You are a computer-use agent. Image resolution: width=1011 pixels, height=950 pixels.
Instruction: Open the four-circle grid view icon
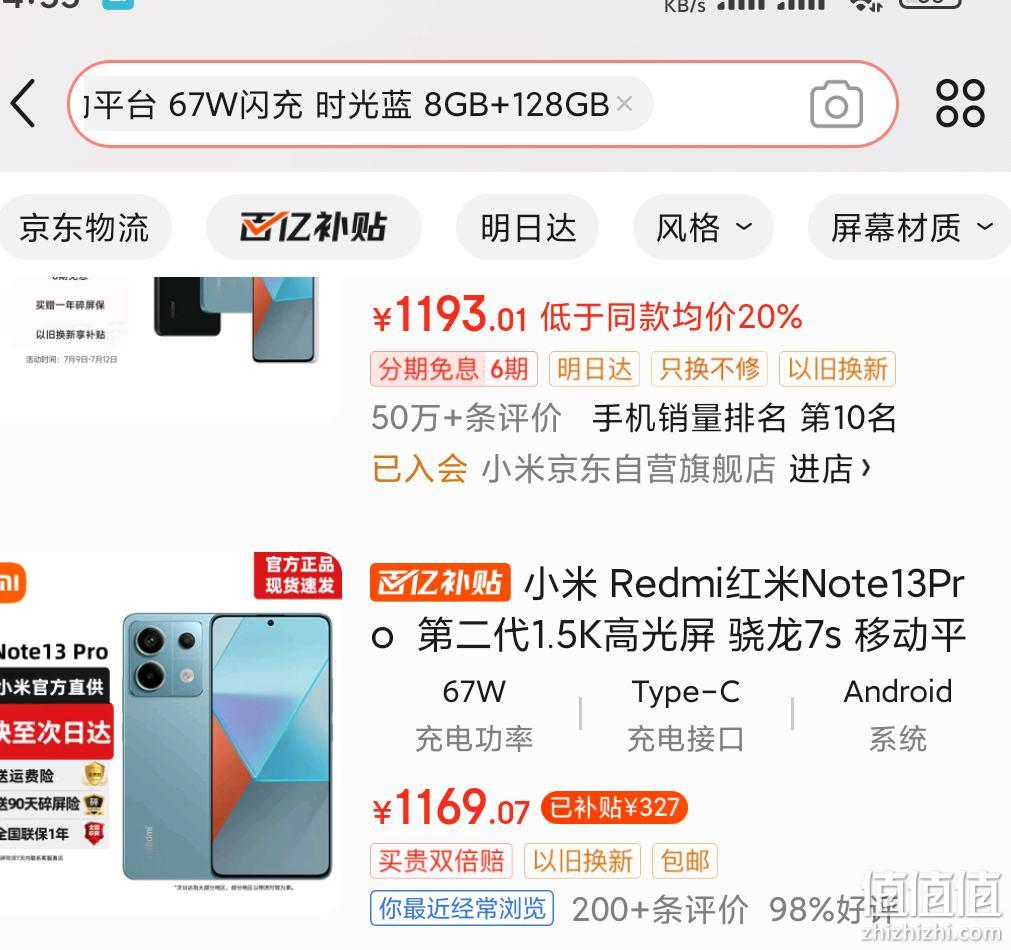pyautogui.click(x=960, y=103)
